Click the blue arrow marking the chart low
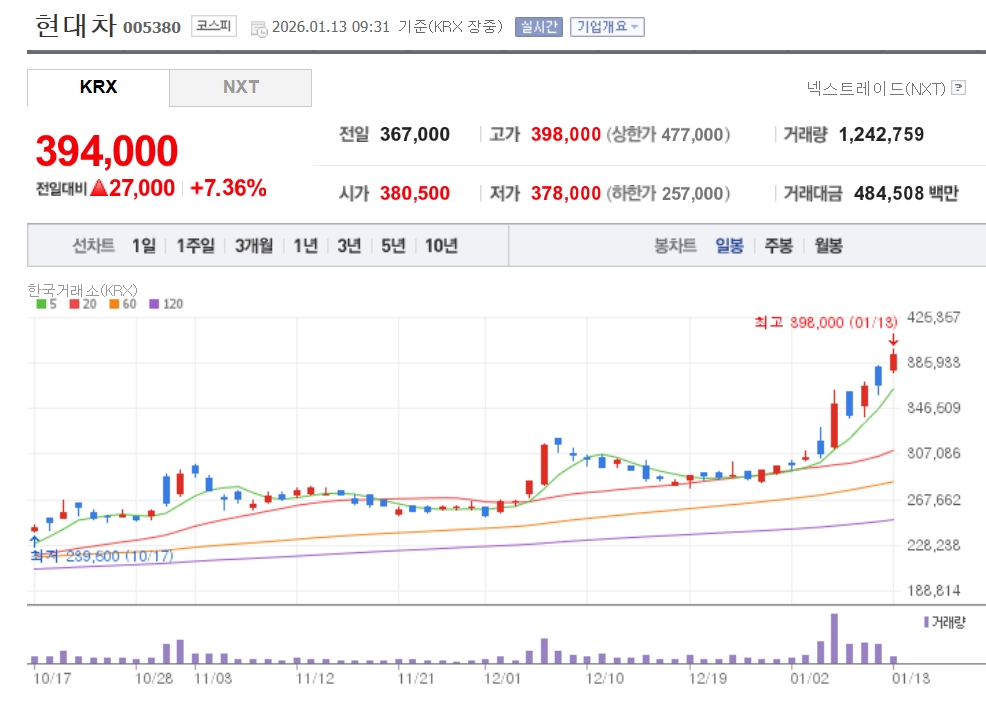The width and height of the screenshot is (986, 706). click(35, 541)
